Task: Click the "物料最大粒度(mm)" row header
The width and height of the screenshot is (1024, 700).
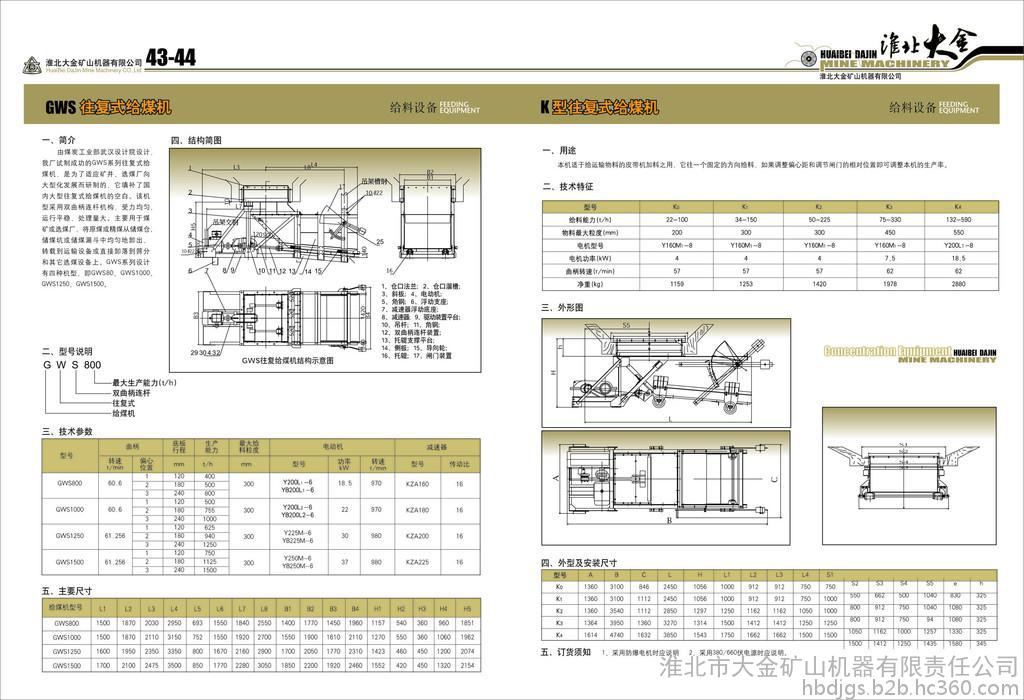Action: tap(590, 232)
